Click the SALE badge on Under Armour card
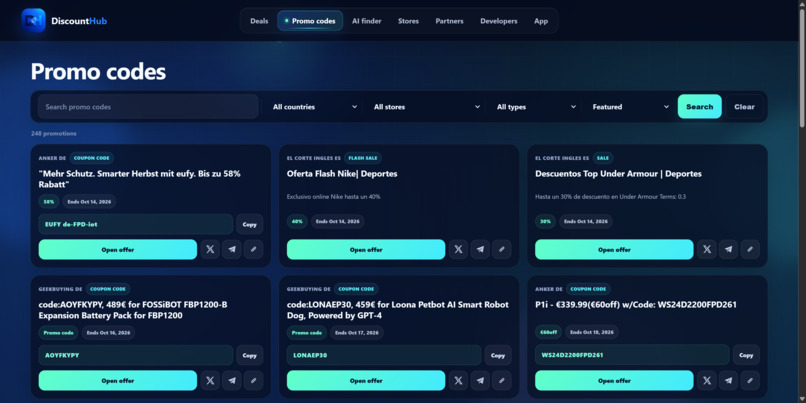Image resolution: width=806 pixels, height=403 pixels. [x=603, y=158]
